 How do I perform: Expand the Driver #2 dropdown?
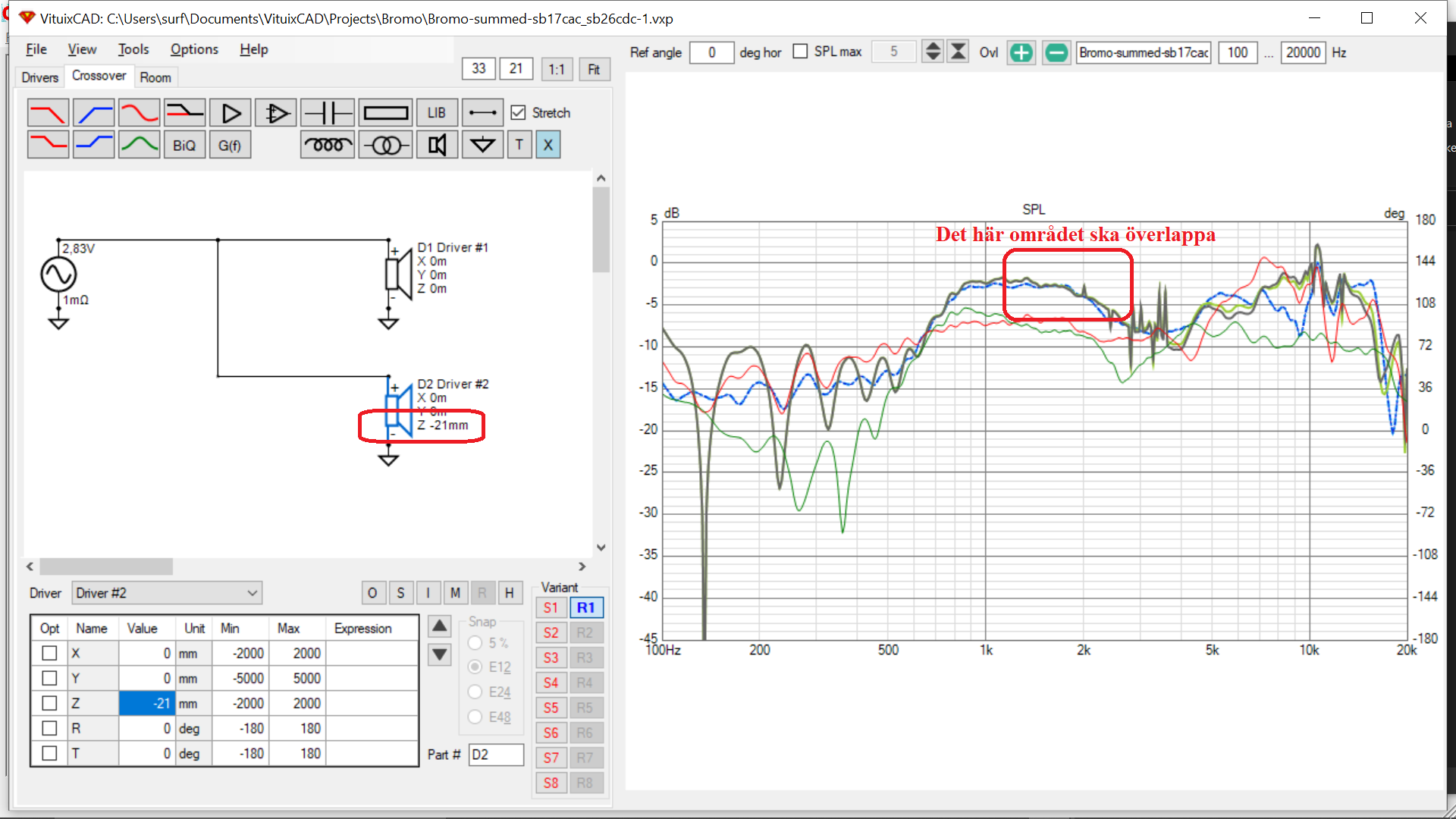pyautogui.click(x=252, y=593)
